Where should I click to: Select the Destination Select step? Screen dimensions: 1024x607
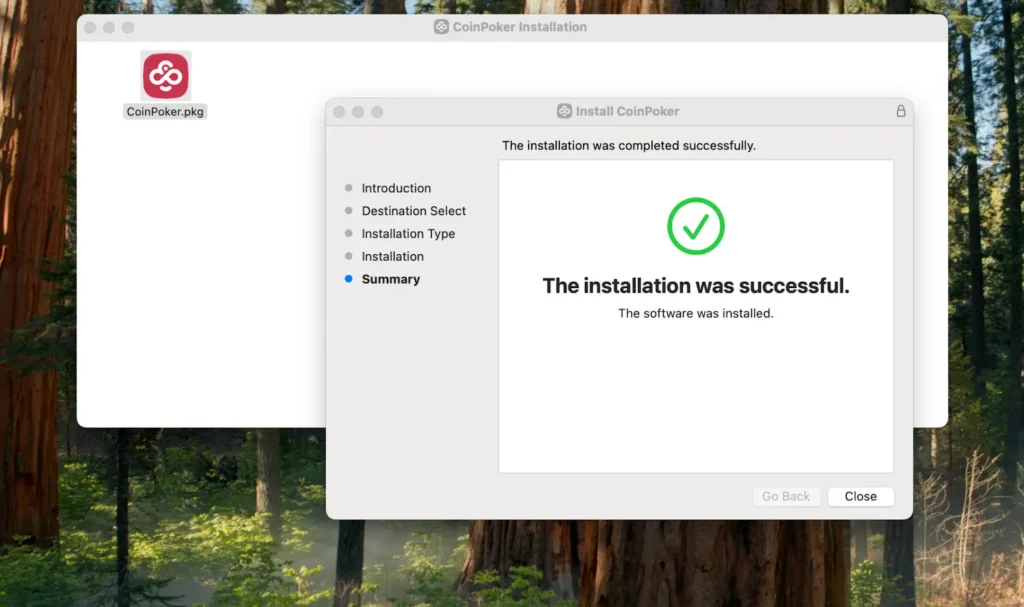tap(413, 211)
